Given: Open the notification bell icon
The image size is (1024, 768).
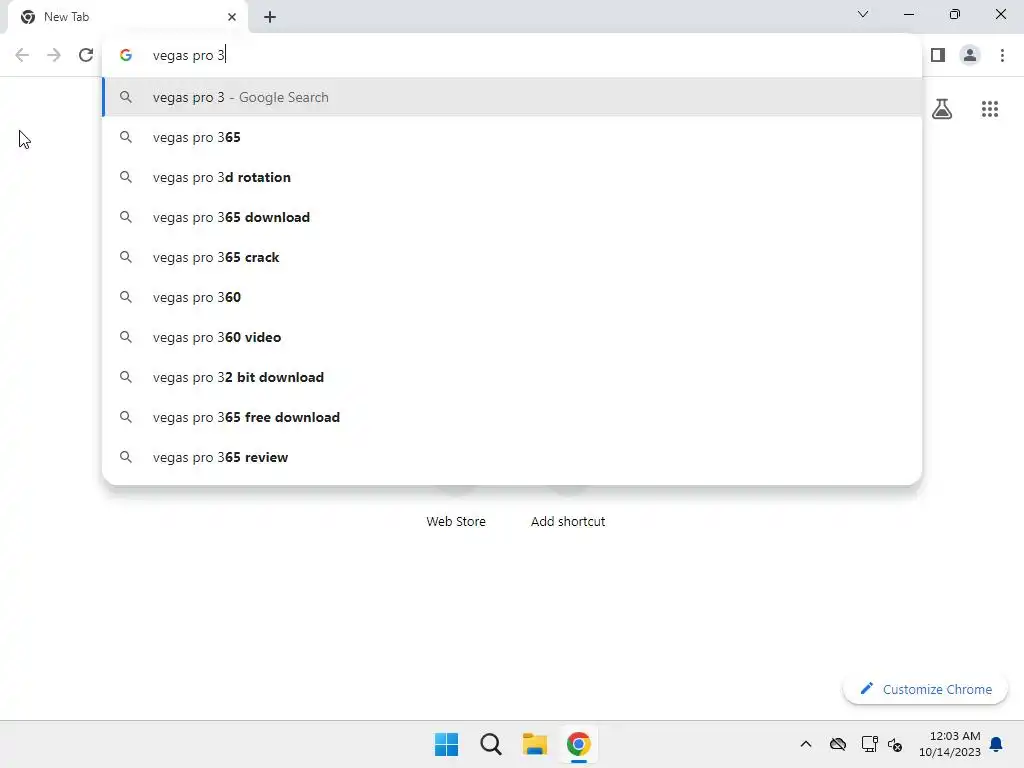Looking at the screenshot, I should [996, 744].
